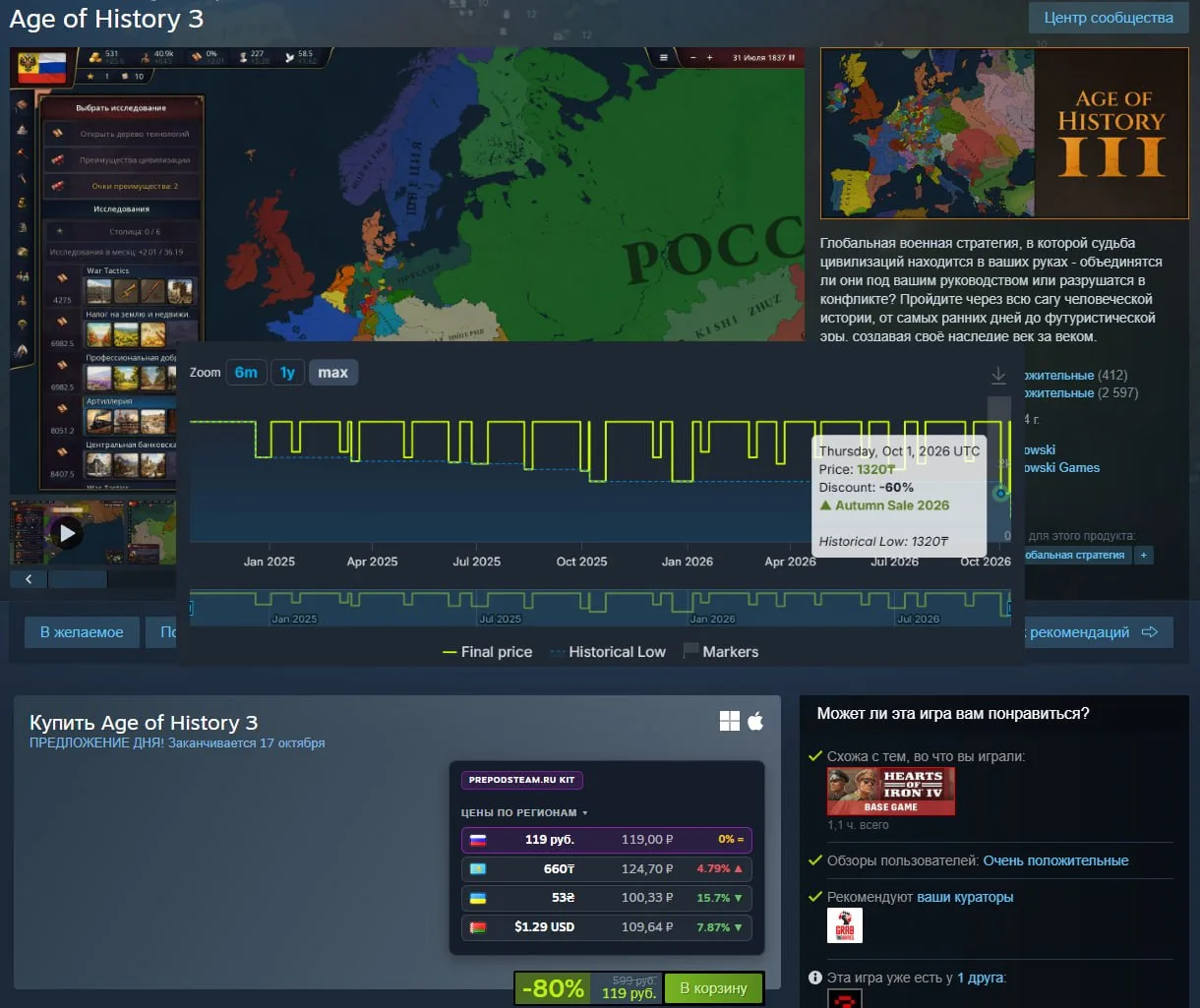Click the Может ли эта игра вам понравиться heading
1200x1008 pixels.
click(x=953, y=714)
